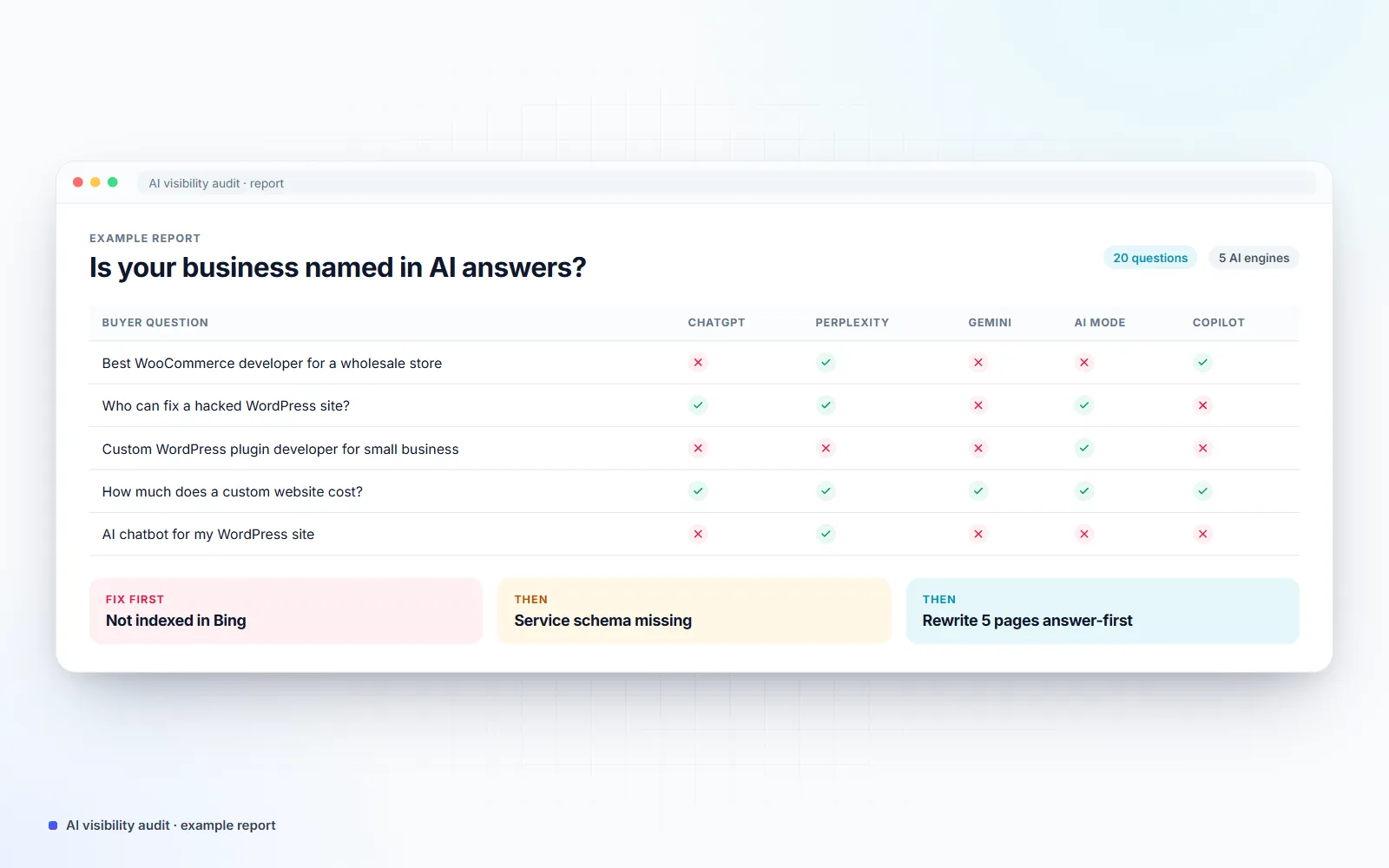
Task: Click ChatGPT check icon for hacked WordPress row
Action: 698,405
